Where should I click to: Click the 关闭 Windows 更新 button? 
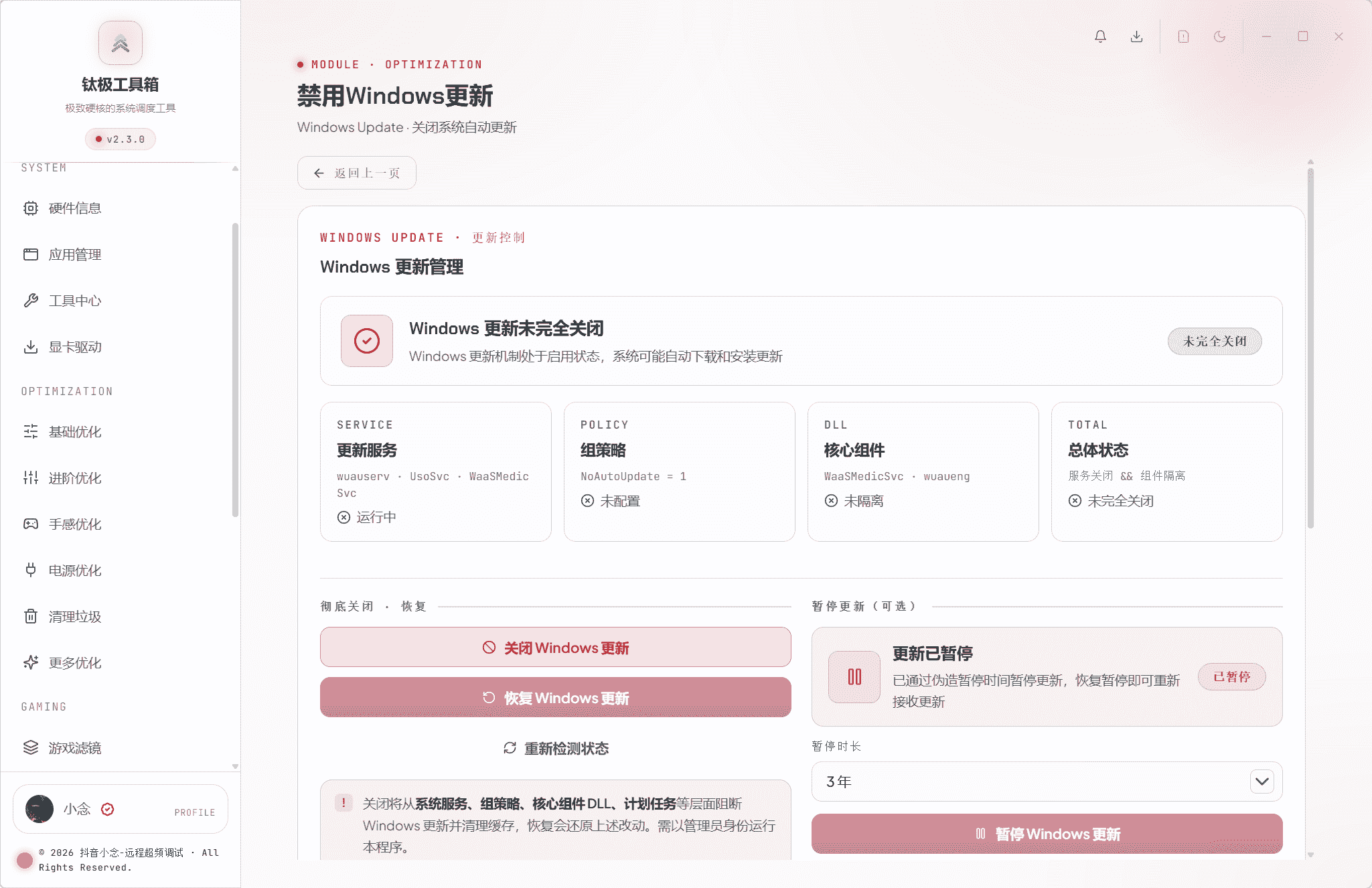pos(556,647)
